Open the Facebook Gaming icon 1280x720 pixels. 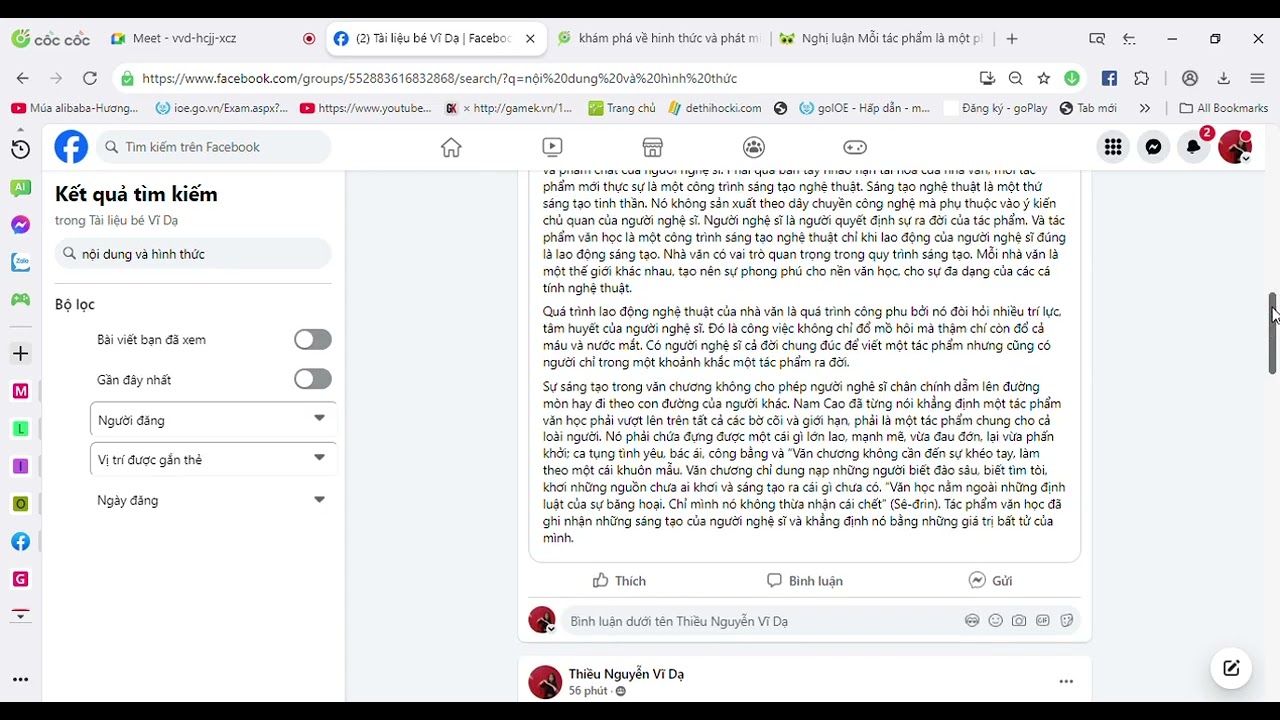[x=855, y=148]
